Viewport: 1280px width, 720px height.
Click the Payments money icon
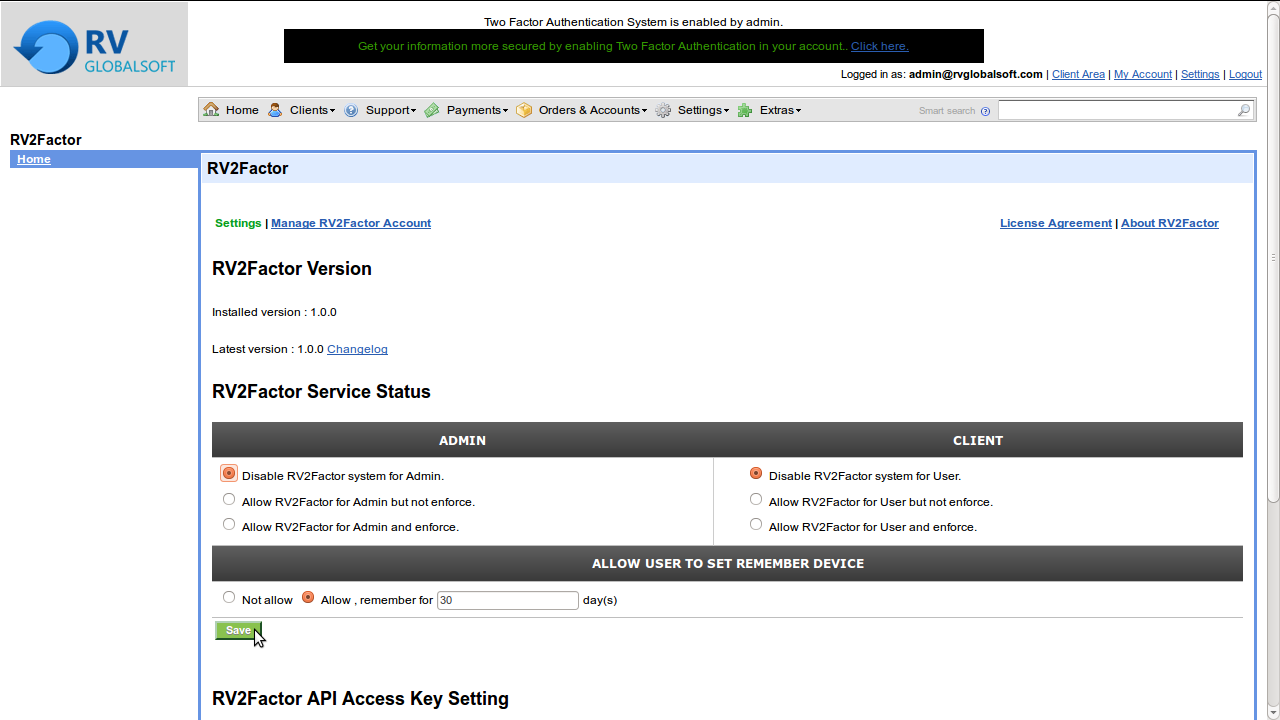click(x=432, y=110)
